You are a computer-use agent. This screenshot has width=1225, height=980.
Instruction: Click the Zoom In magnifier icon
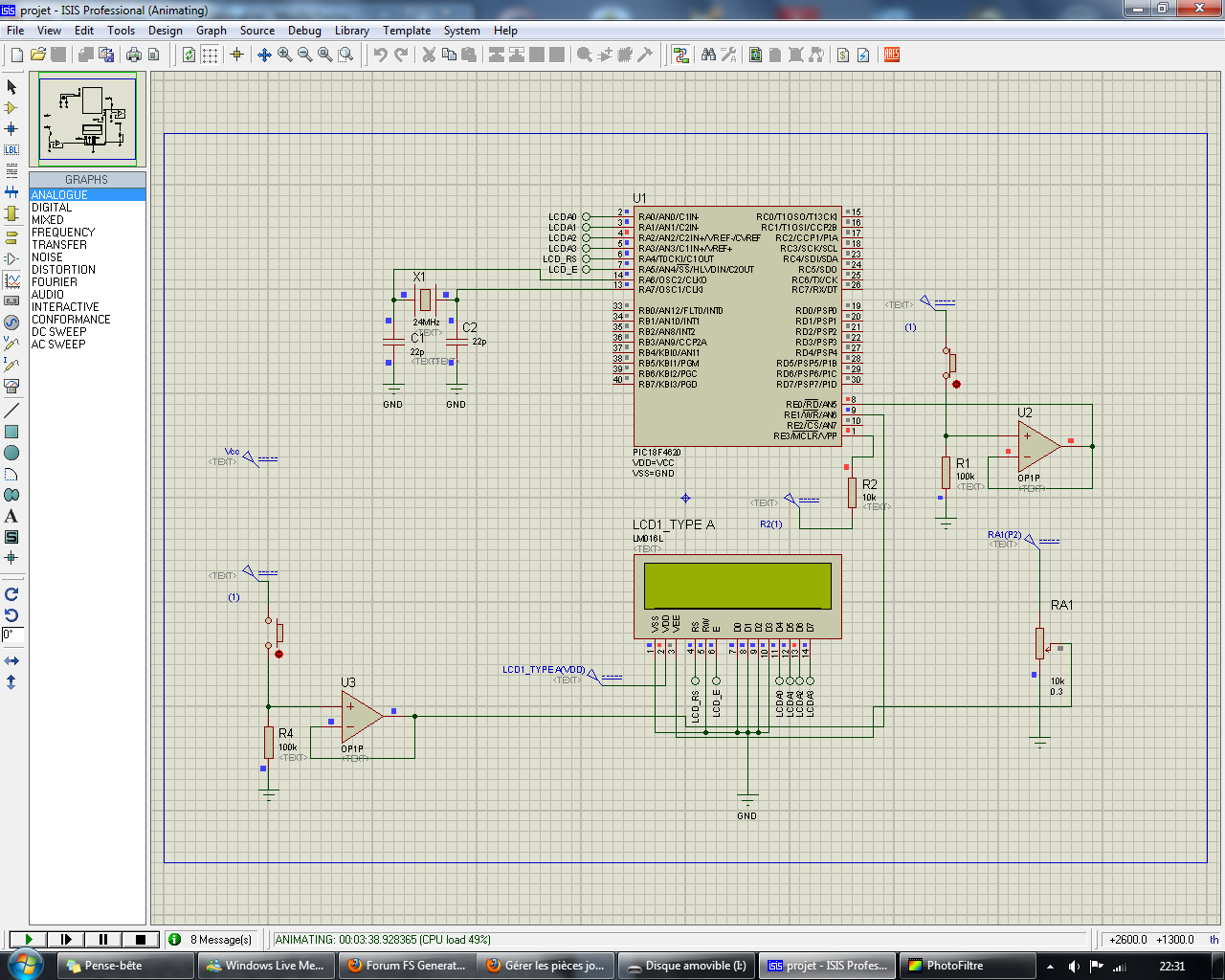click(x=284, y=55)
